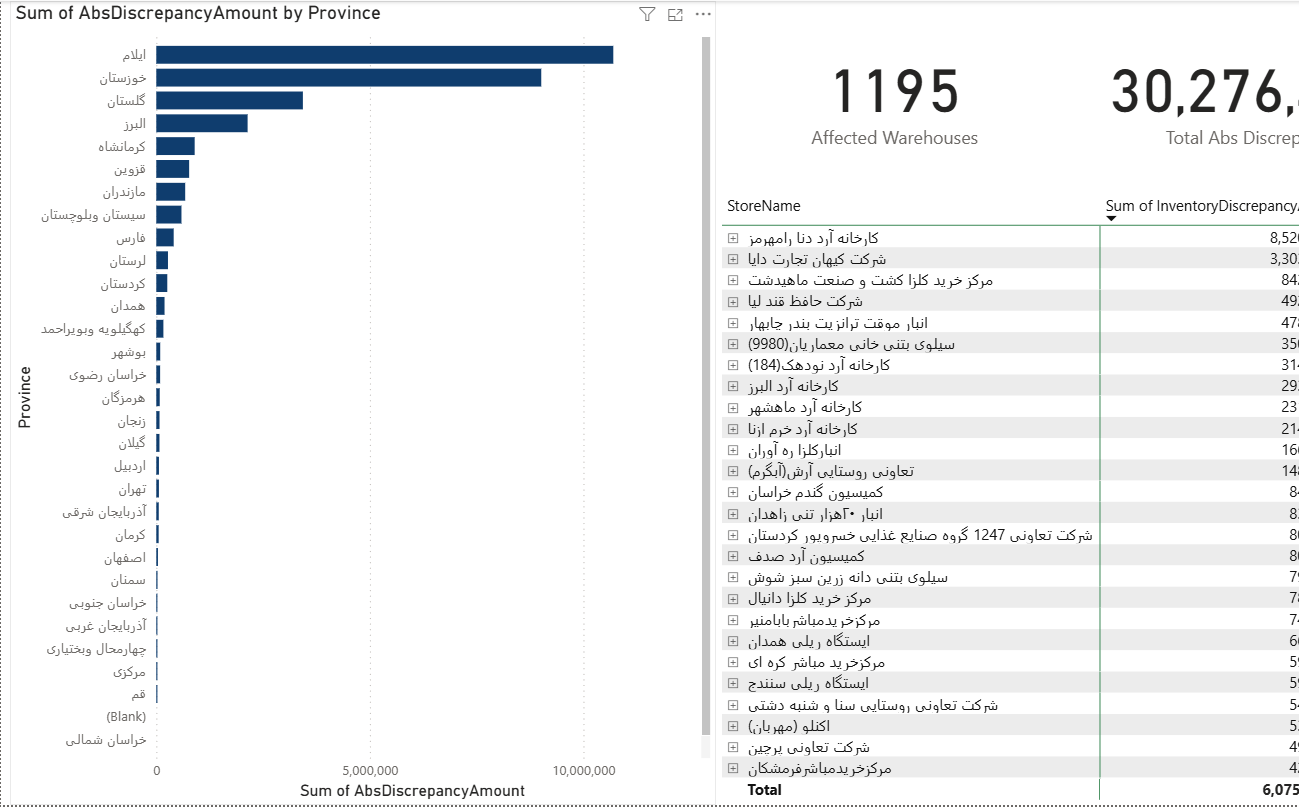The width and height of the screenshot is (1299, 812).
Task: Open the filter icon on the Province chart
Action: click(x=646, y=15)
